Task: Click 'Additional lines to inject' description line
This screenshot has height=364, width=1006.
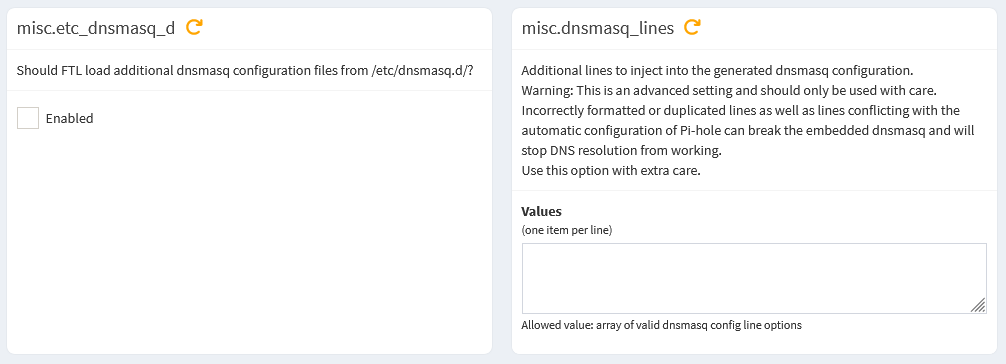Action: coord(717,70)
